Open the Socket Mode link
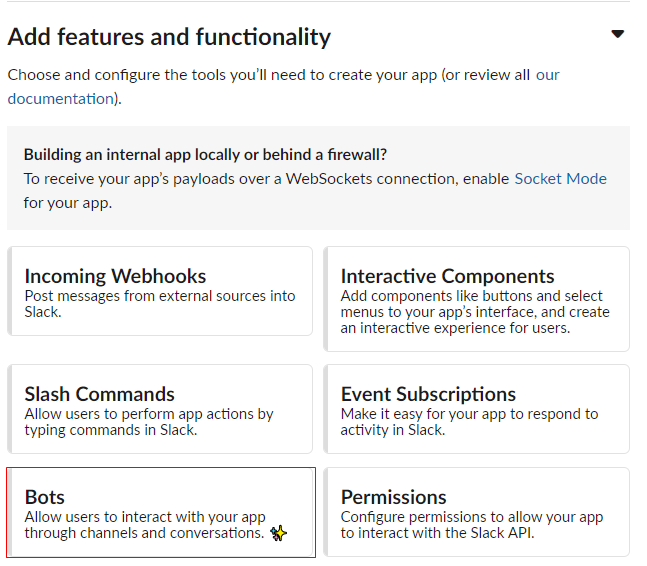647x566 pixels. coord(560,179)
